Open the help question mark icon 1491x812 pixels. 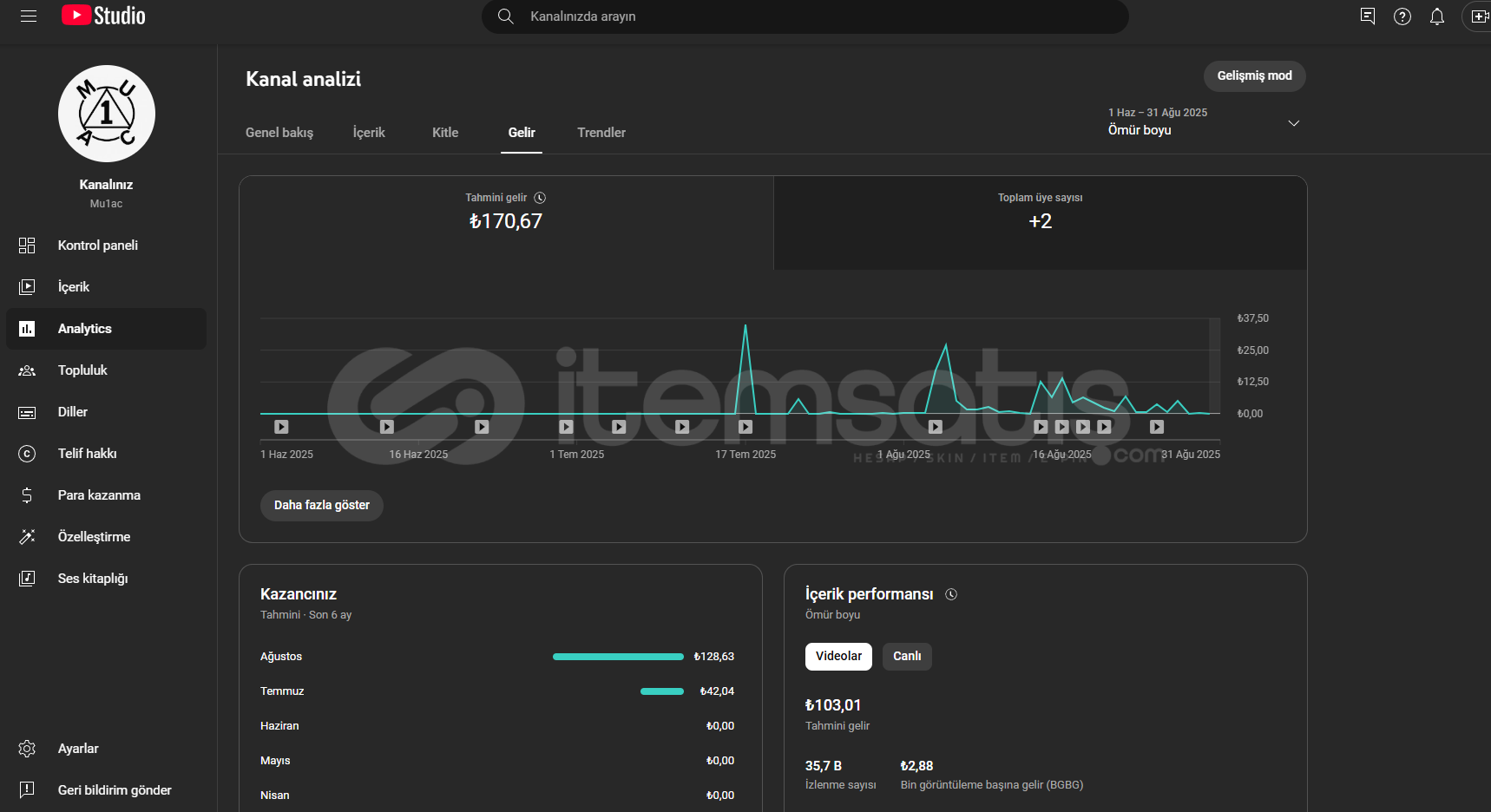point(1402,16)
